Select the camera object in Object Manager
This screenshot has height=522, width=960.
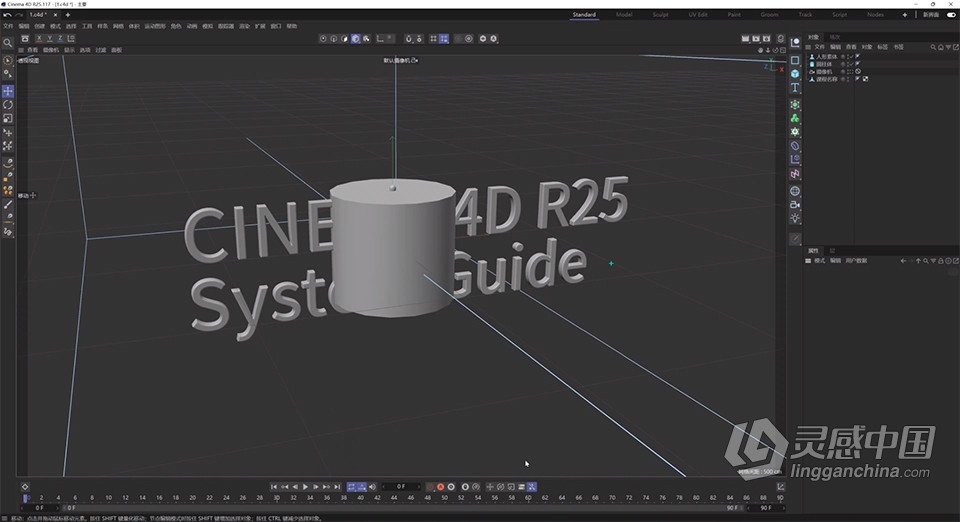click(x=824, y=72)
